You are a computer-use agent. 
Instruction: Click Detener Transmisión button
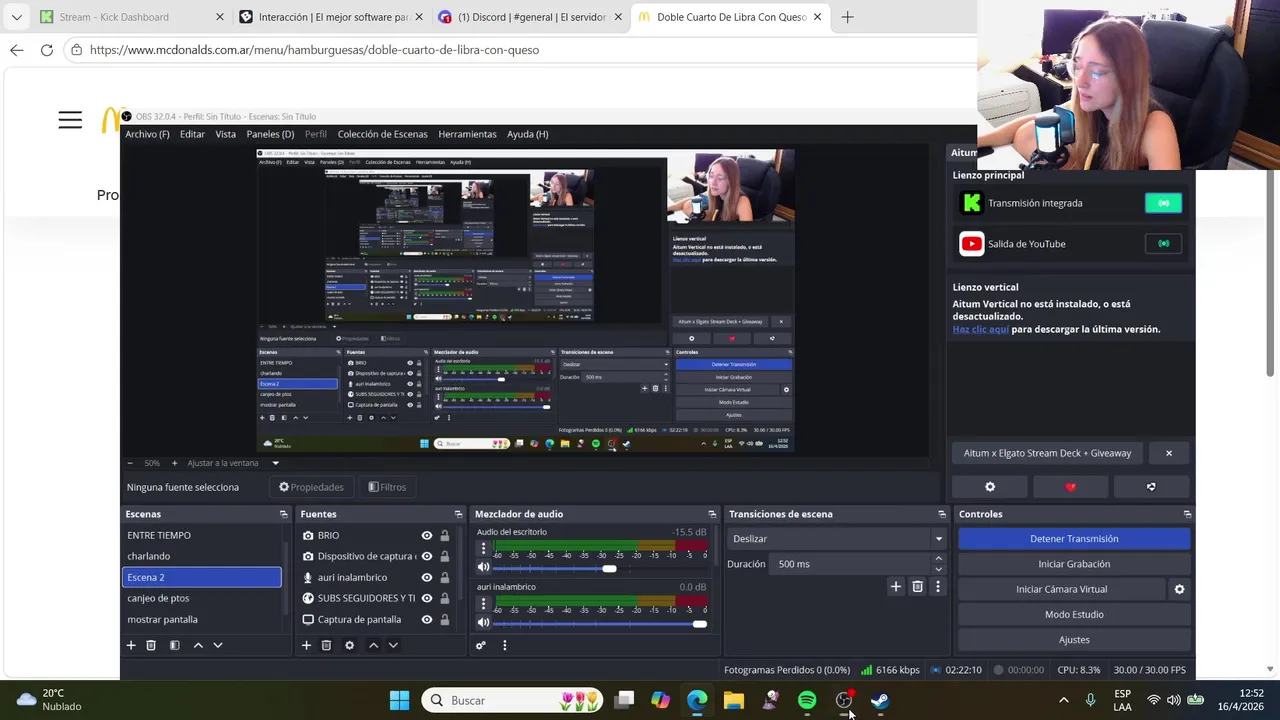(1074, 539)
